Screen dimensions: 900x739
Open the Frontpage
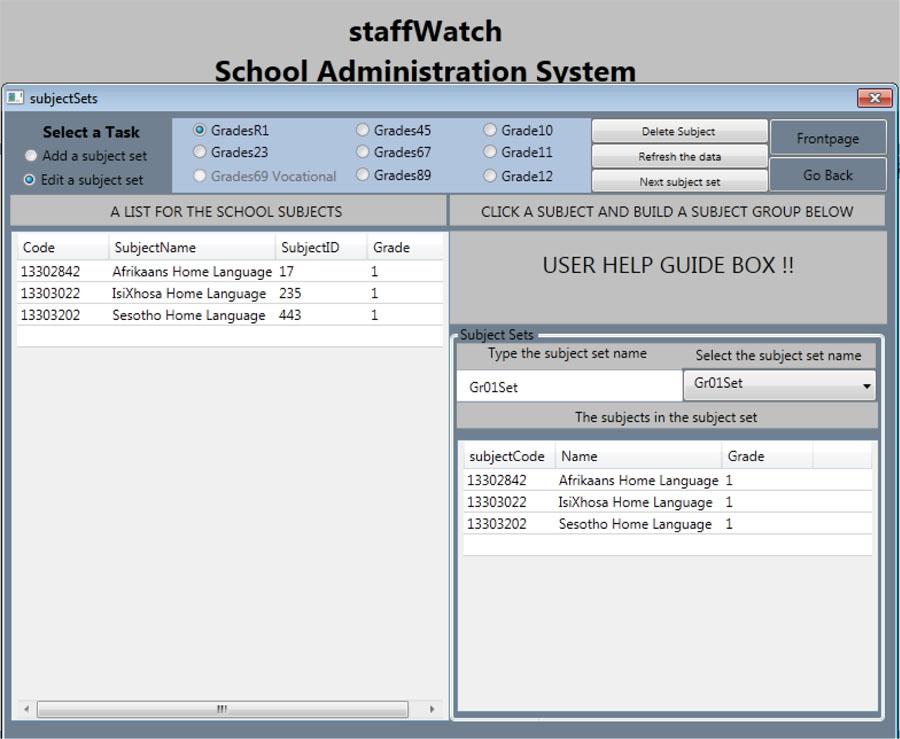[827, 137]
